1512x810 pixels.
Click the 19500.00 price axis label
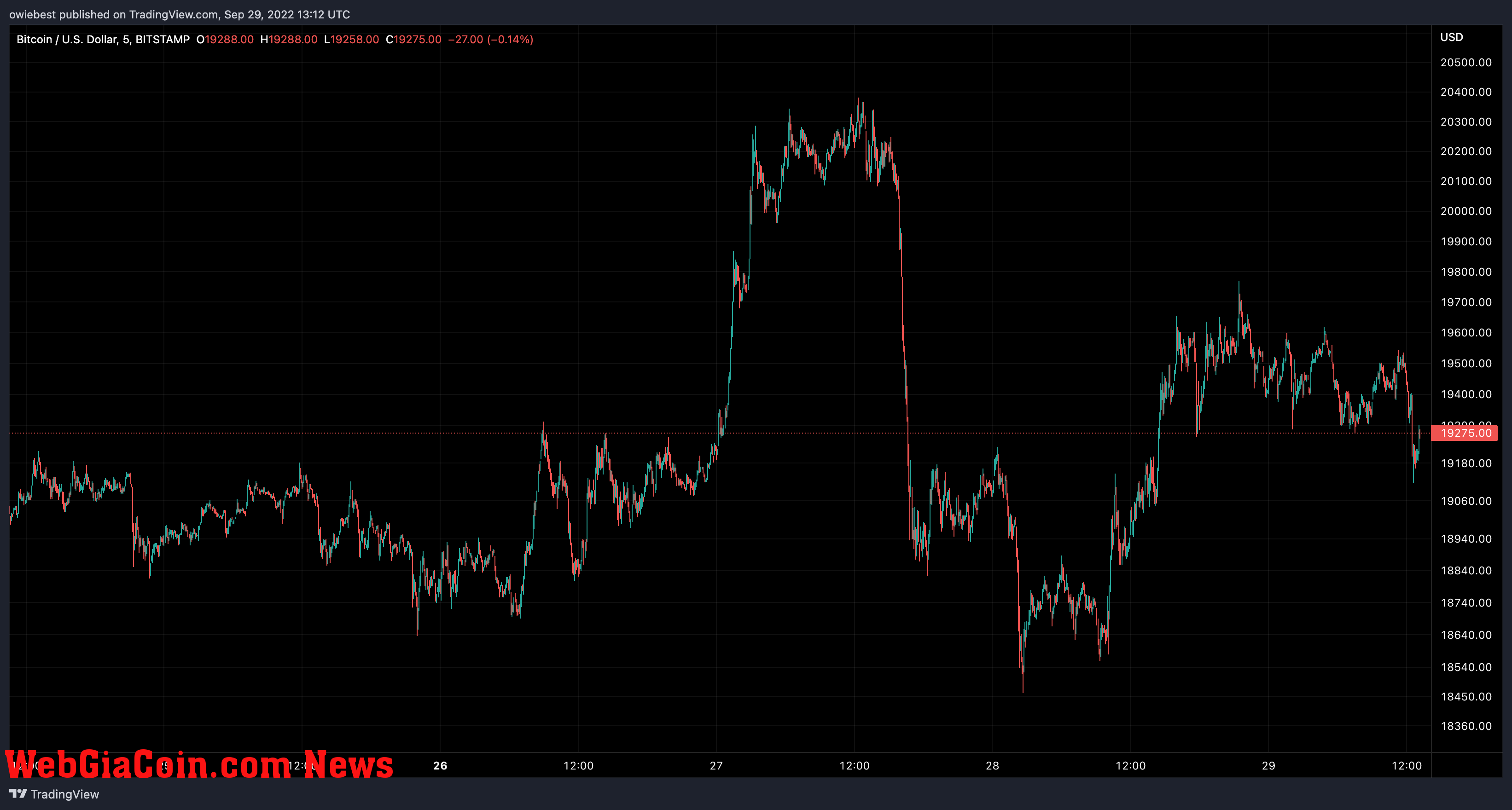1465,363
